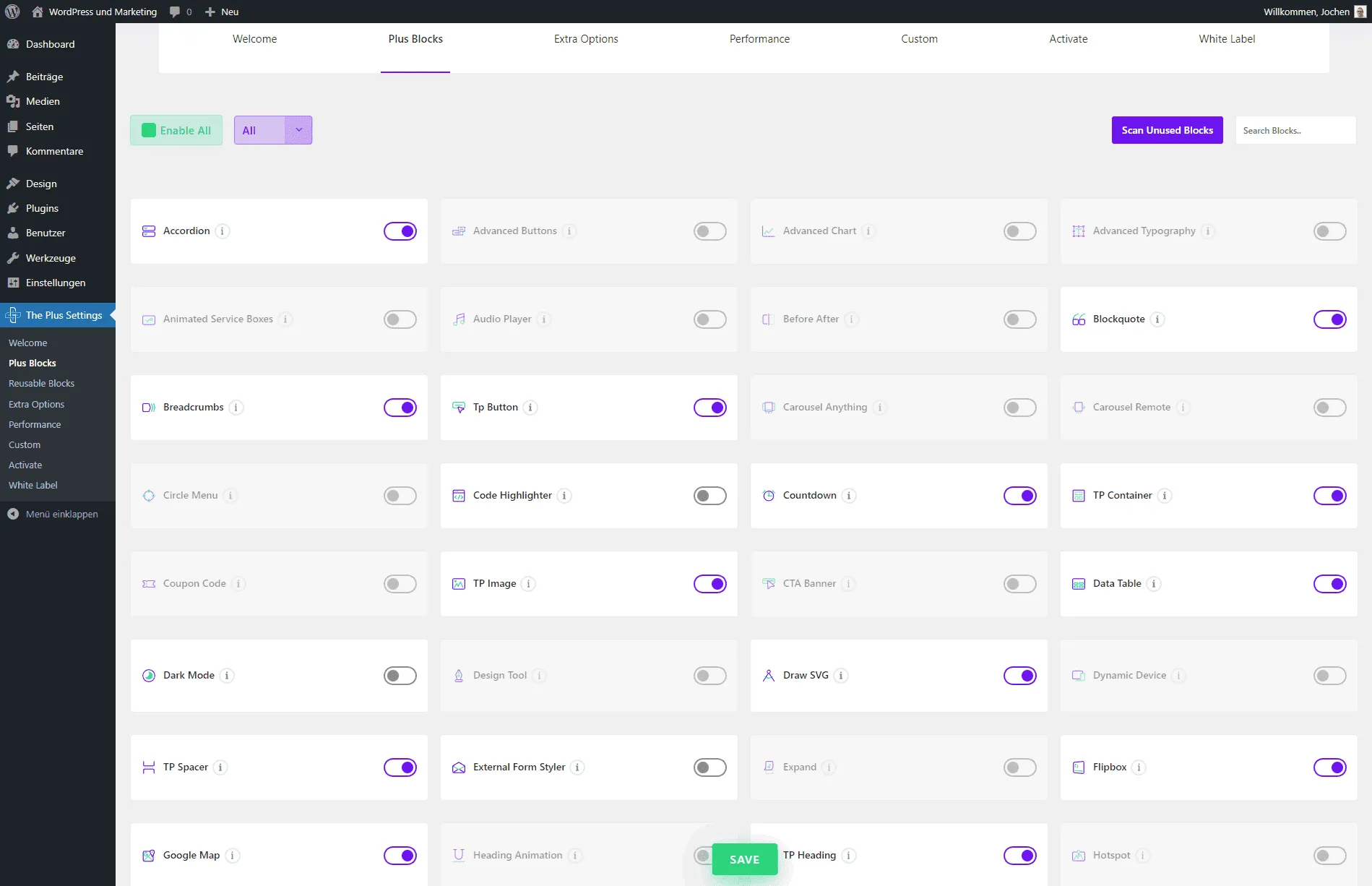Open the All filter dropdown

tap(273, 130)
